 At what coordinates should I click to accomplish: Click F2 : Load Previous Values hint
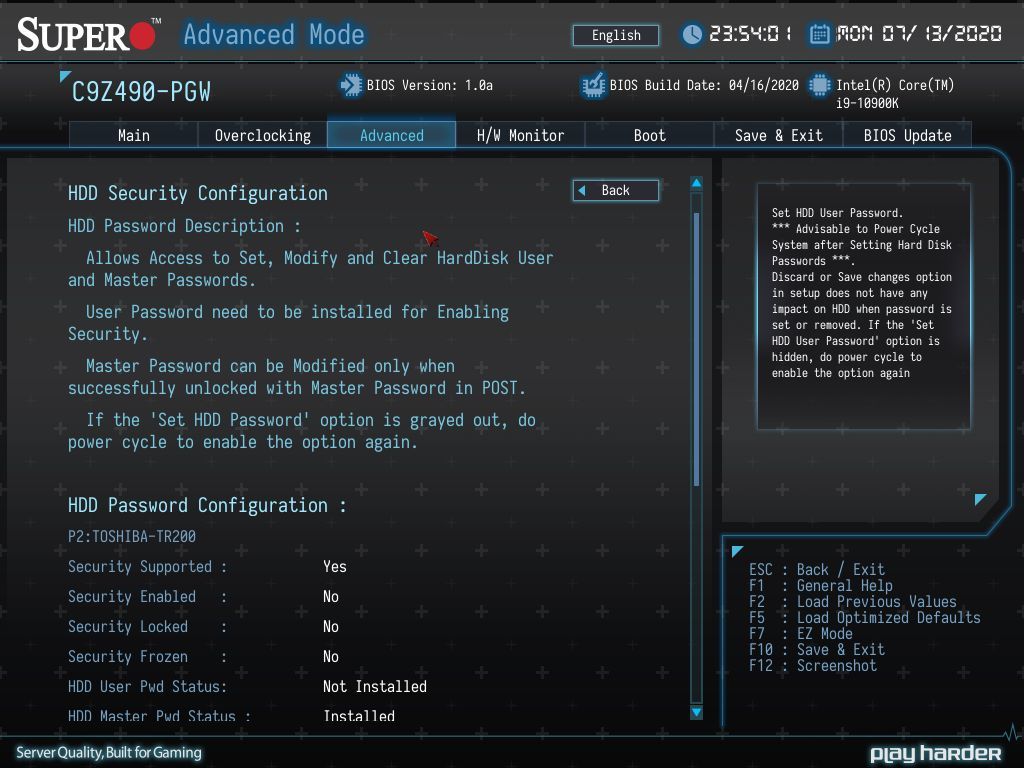coord(852,601)
